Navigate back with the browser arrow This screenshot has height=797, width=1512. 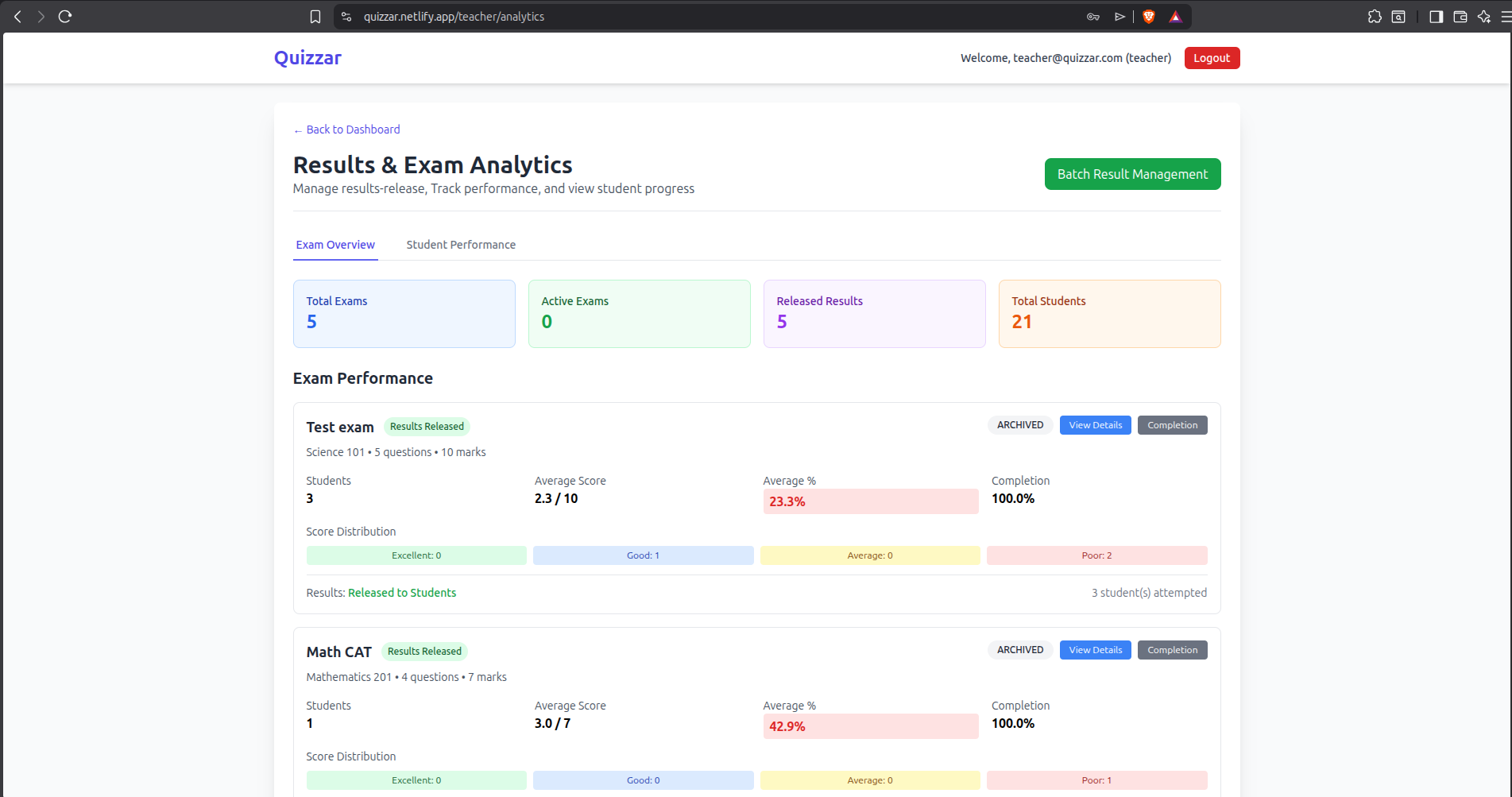17,16
